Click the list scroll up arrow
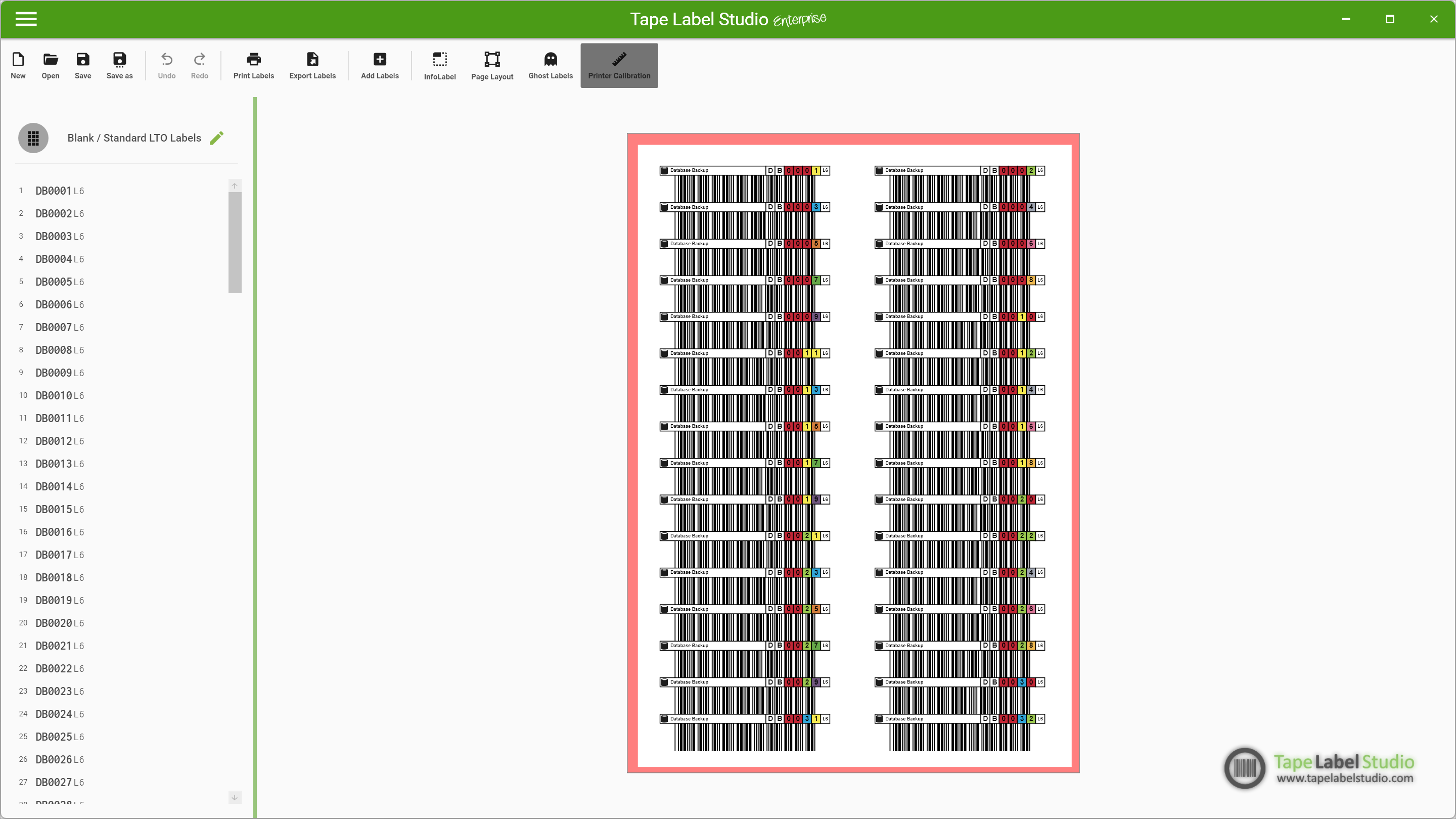Viewport: 1456px width, 819px height. (x=235, y=186)
